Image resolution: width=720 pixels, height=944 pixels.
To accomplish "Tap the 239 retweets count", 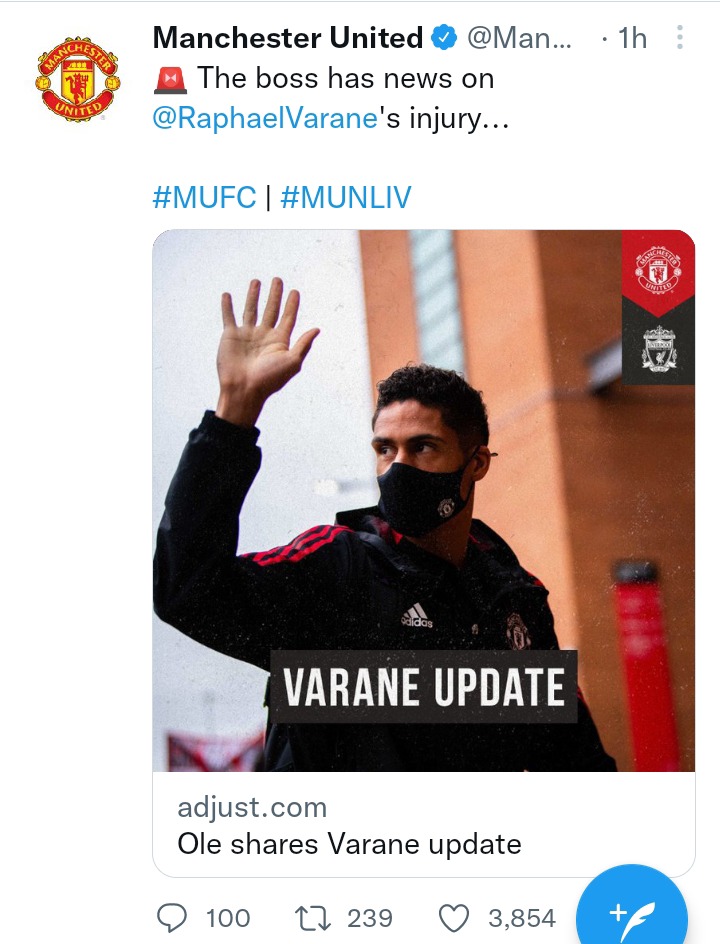I will tap(370, 919).
